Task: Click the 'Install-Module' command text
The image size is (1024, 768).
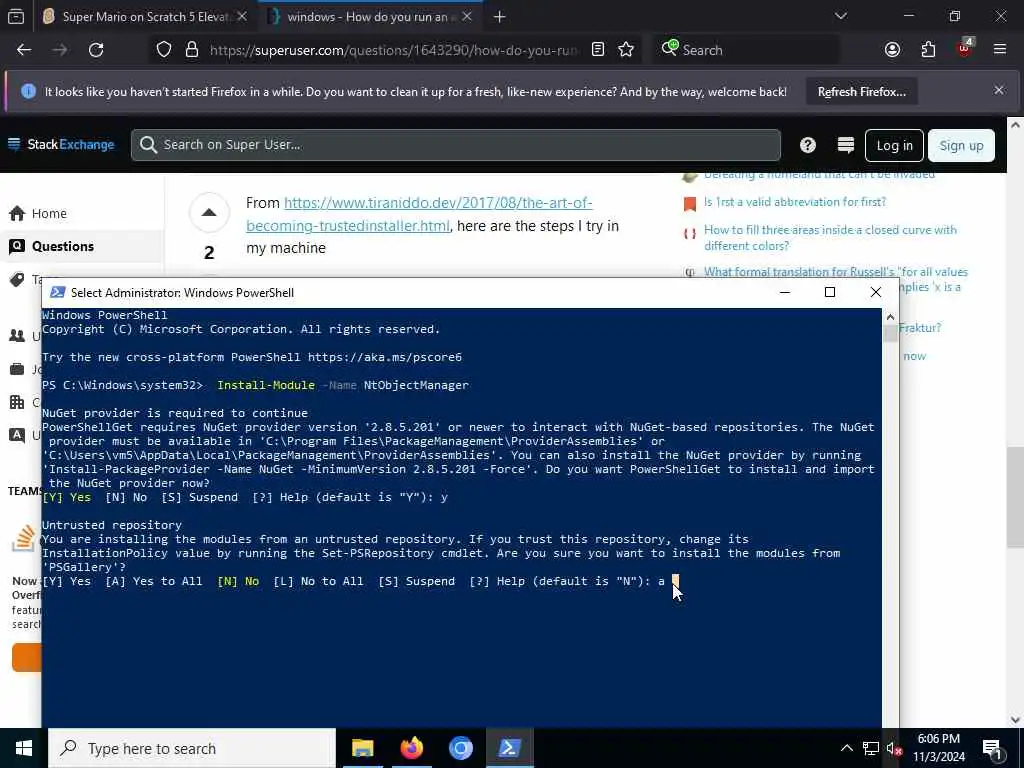Action: click(266, 385)
